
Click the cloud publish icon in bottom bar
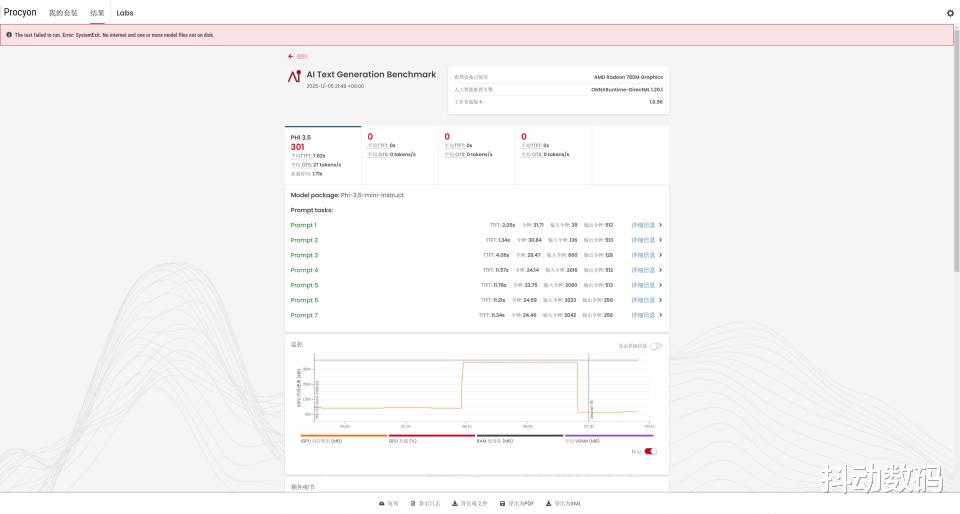tap(381, 504)
